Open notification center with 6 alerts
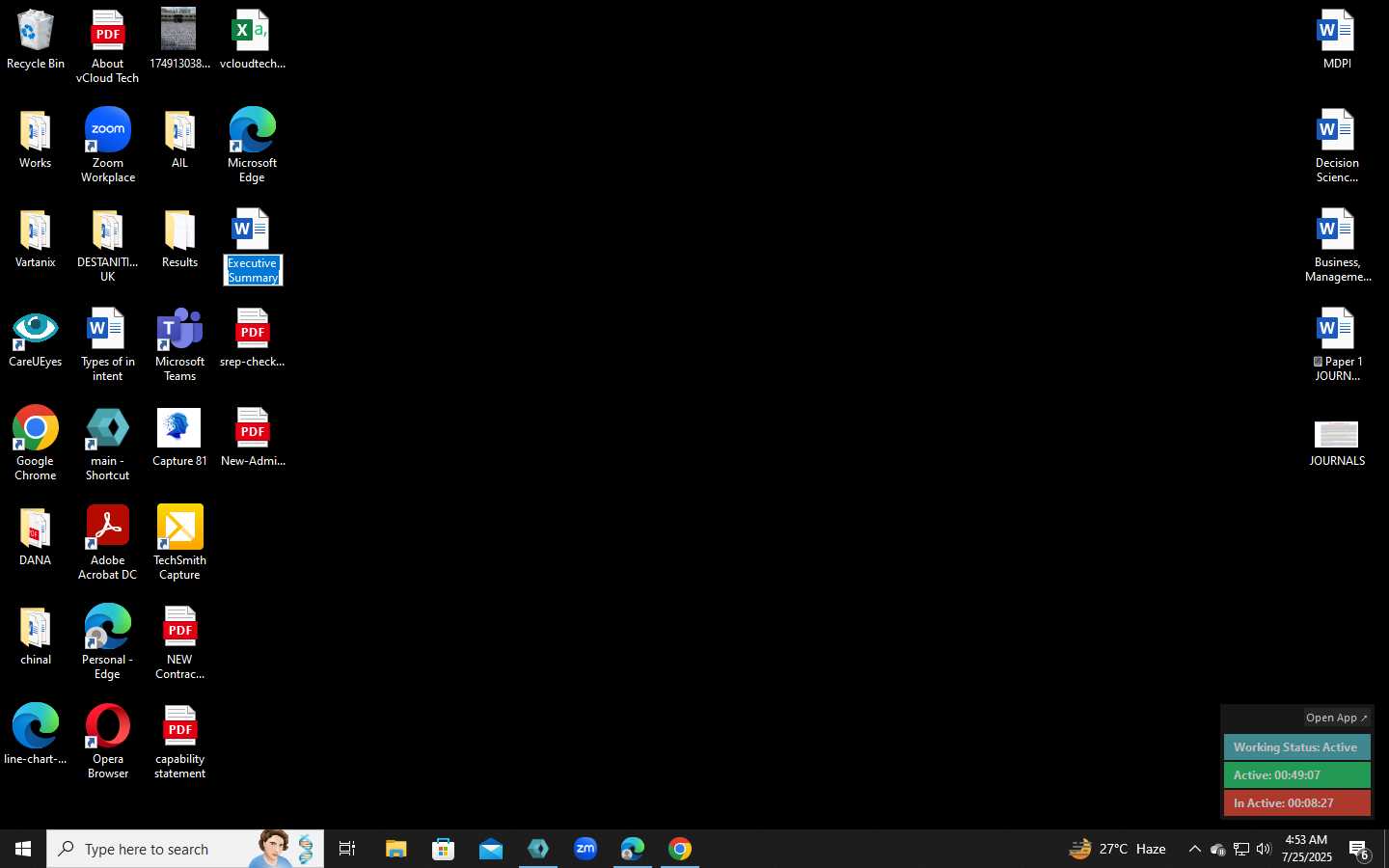 [x=1360, y=849]
